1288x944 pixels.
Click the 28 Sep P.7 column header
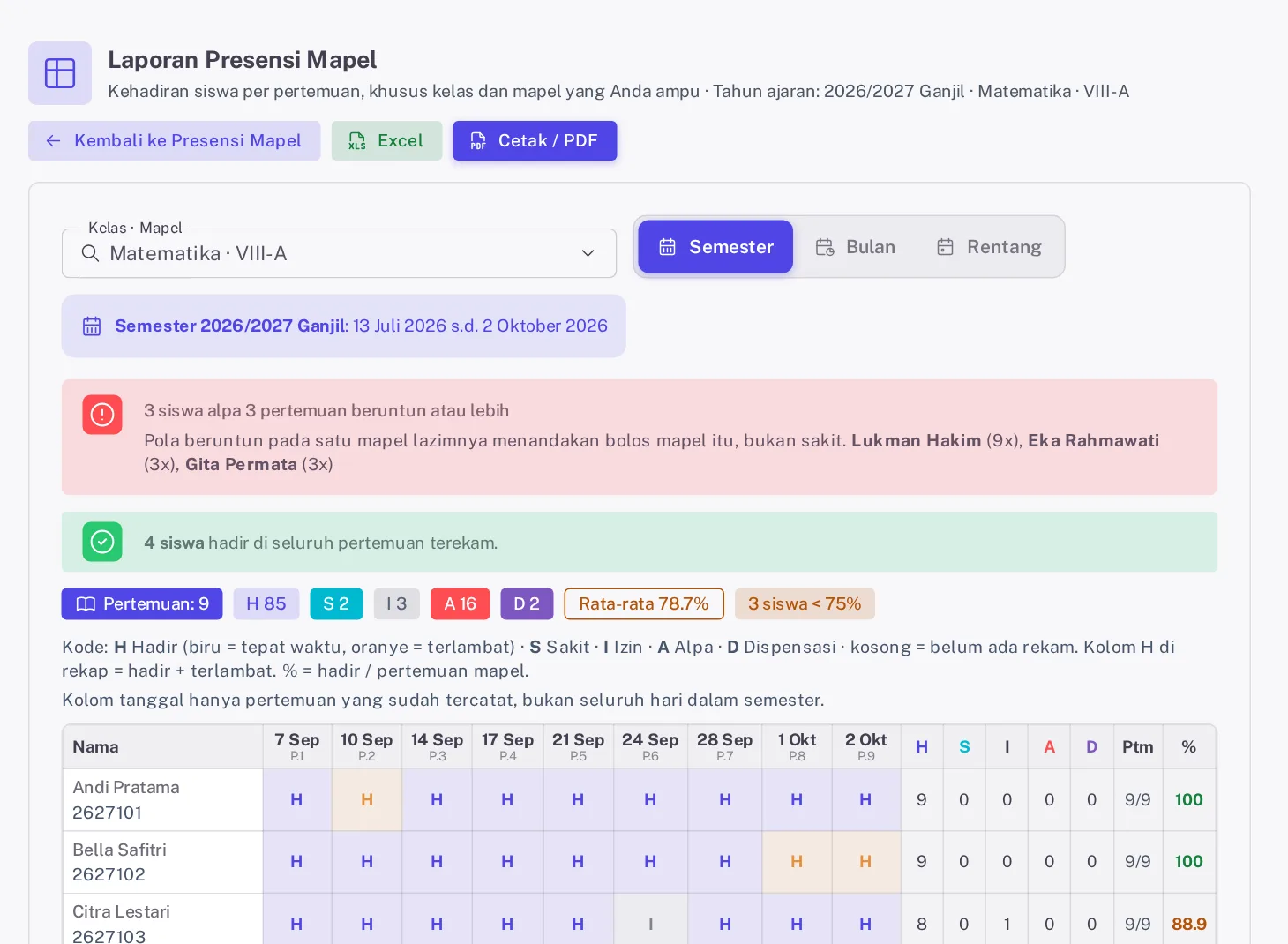725,747
